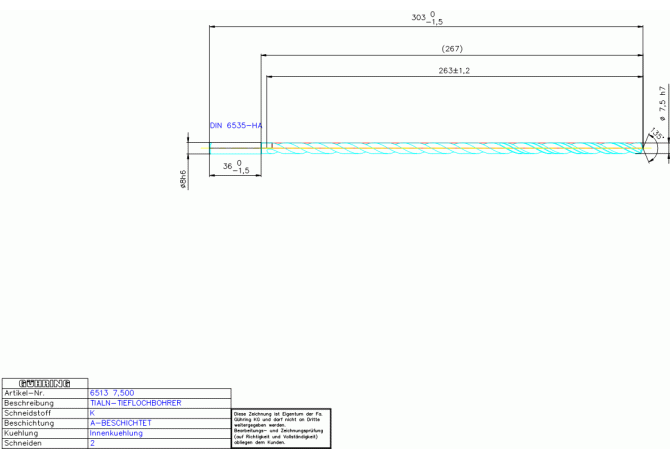Select the (267) reference dimension
This screenshot has width=670, height=460.
452,48
